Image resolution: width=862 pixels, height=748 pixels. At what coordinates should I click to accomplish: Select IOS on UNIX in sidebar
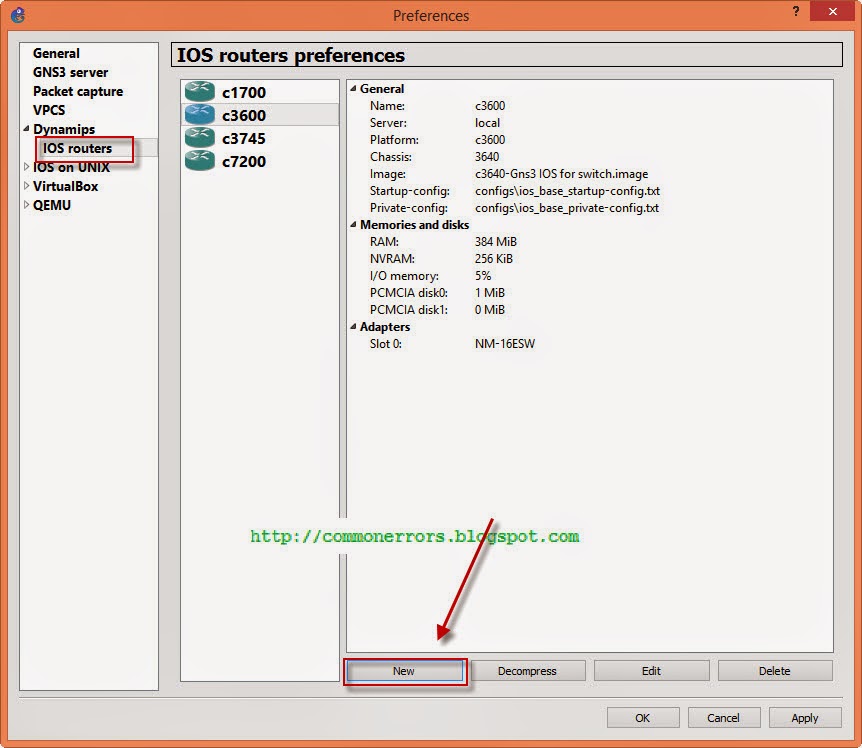click(x=71, y=167)
